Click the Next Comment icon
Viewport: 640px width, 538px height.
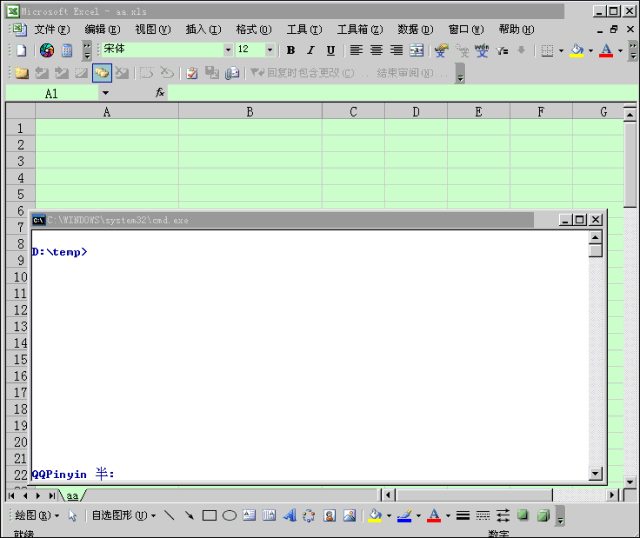pyautogui.click(x=62, y=73)
